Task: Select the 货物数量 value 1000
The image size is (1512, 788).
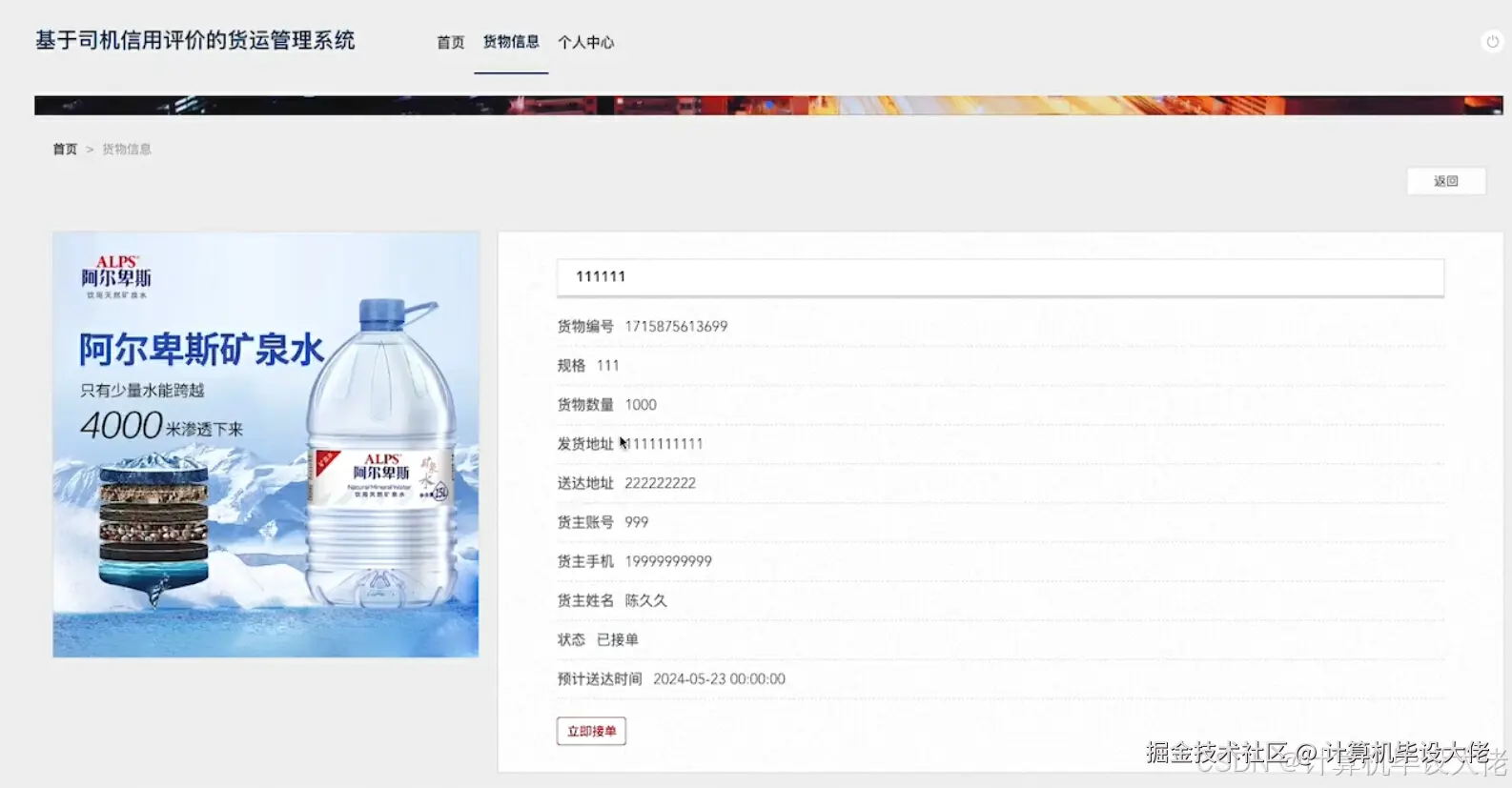Action: (x=641, y=404)
